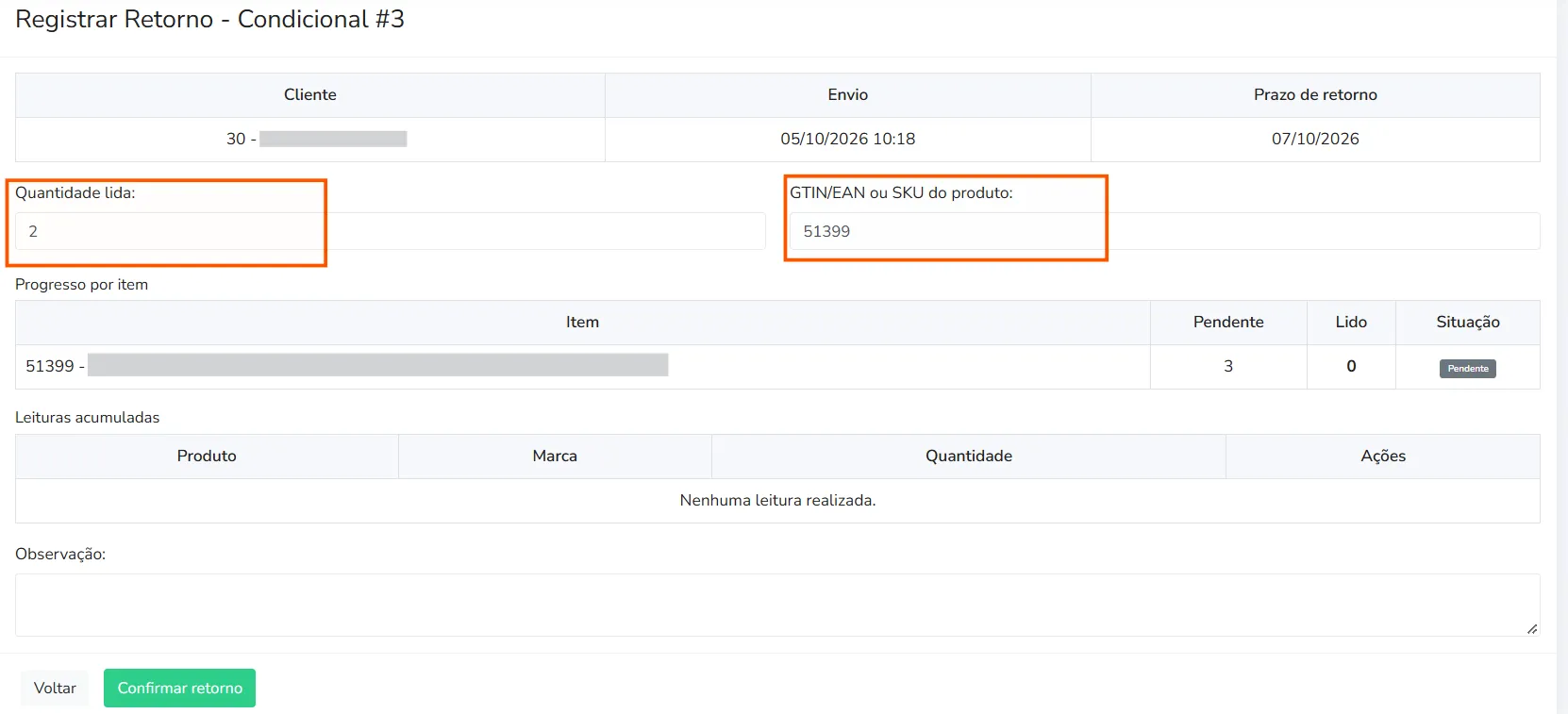Viewport: 1568px width, 714px height.
Task: Click the Leituras acumuladas label
Action: coord(87,418)
